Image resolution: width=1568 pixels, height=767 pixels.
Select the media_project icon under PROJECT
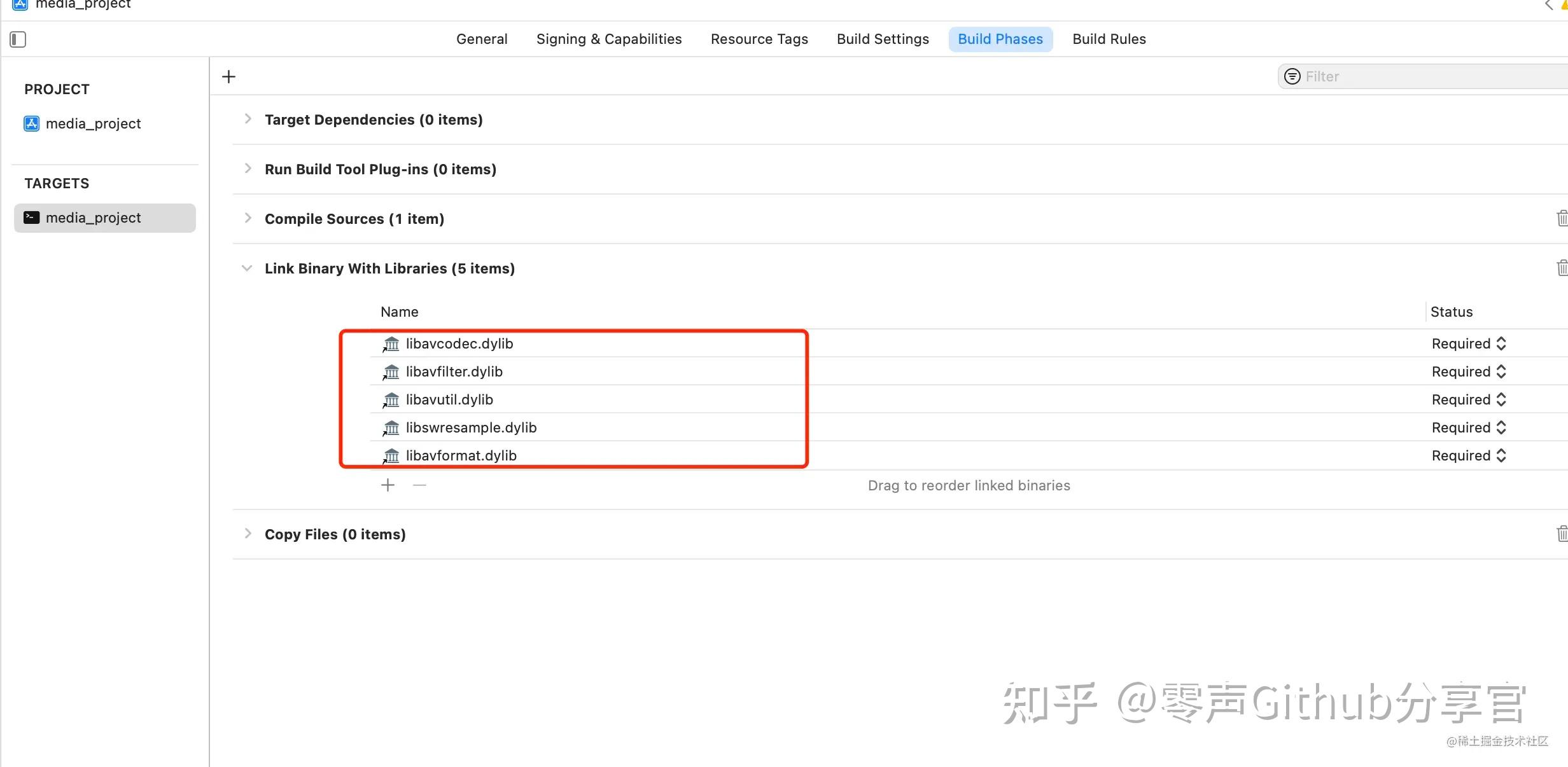coord(31,123)
